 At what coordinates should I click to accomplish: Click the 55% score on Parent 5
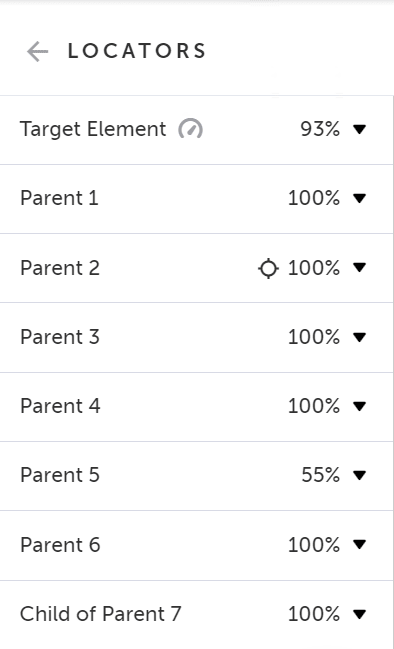pos(321,475)
